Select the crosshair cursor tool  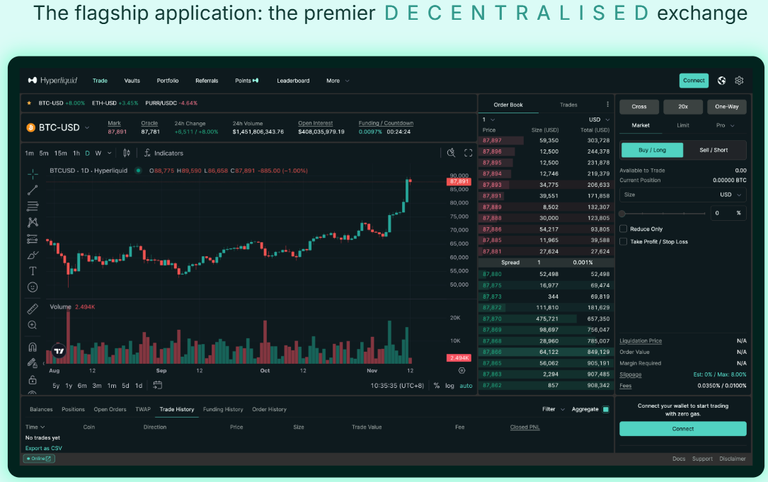33,174
